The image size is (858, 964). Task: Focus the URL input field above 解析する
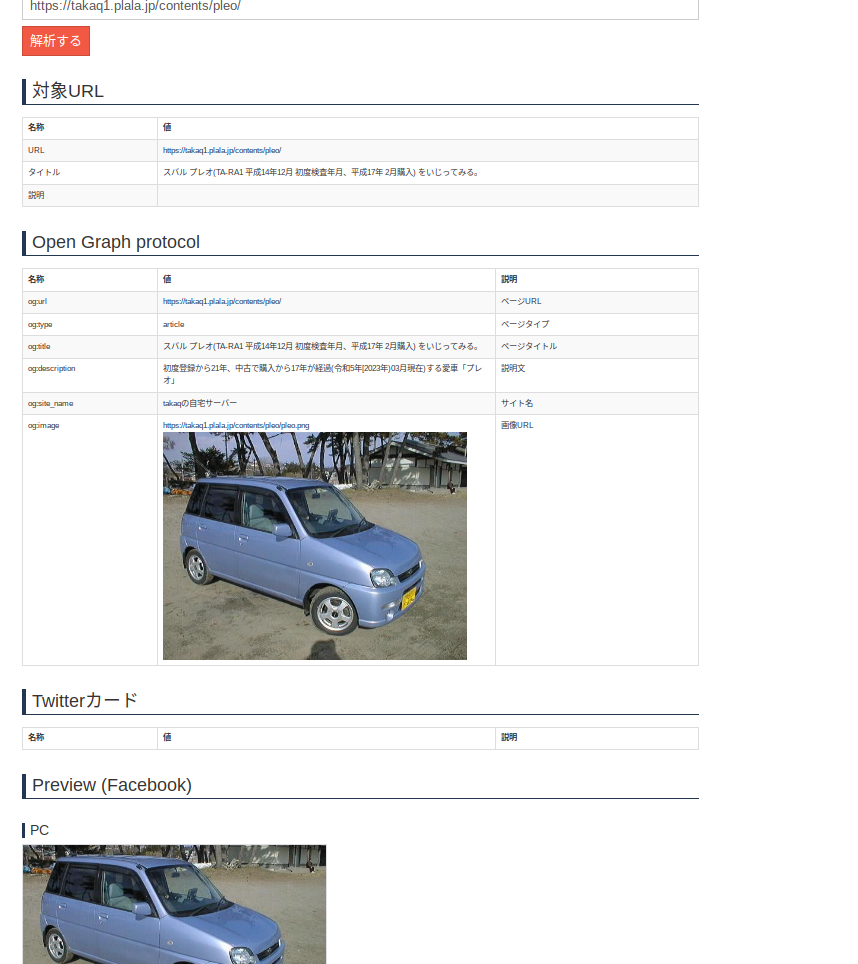pos(360,8)
